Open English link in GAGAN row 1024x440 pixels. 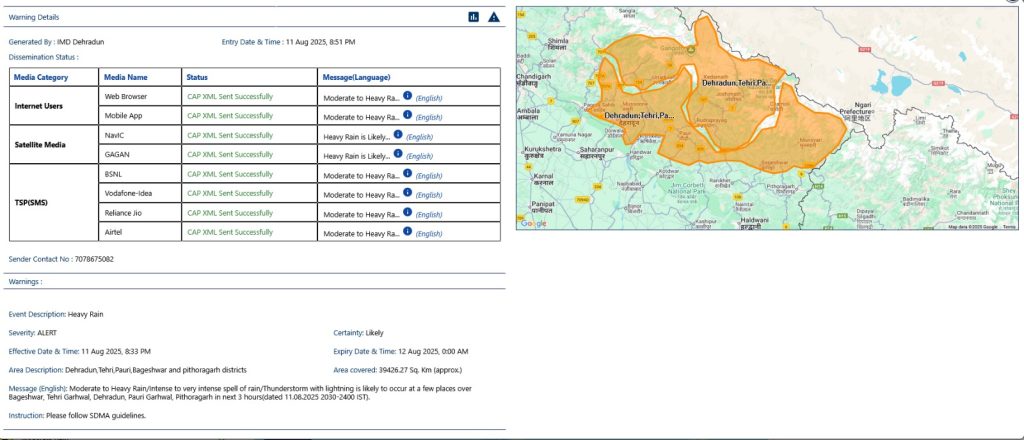click(420, 157)
